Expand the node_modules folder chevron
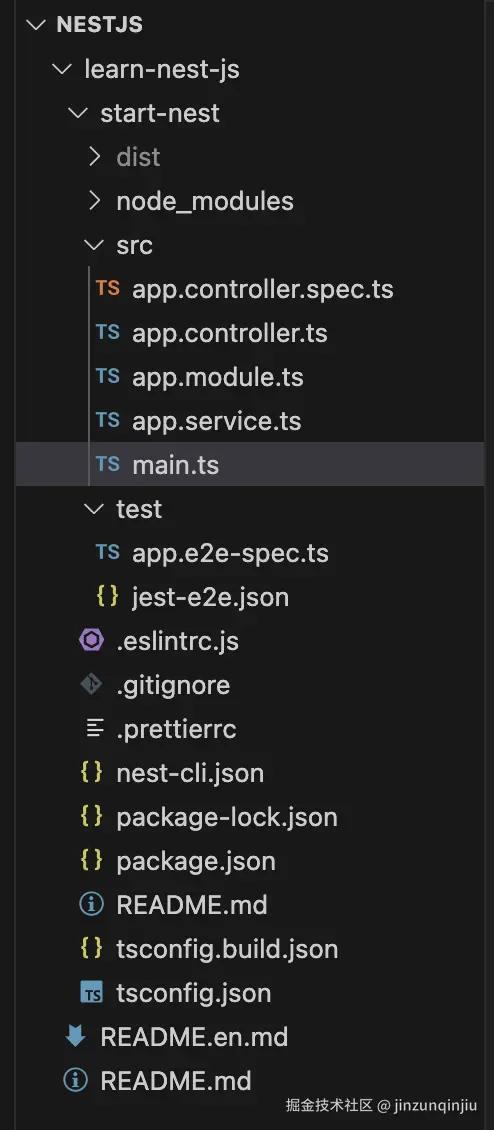The height and width of the screenshot is (1130, 494). (x=94, y=201)
